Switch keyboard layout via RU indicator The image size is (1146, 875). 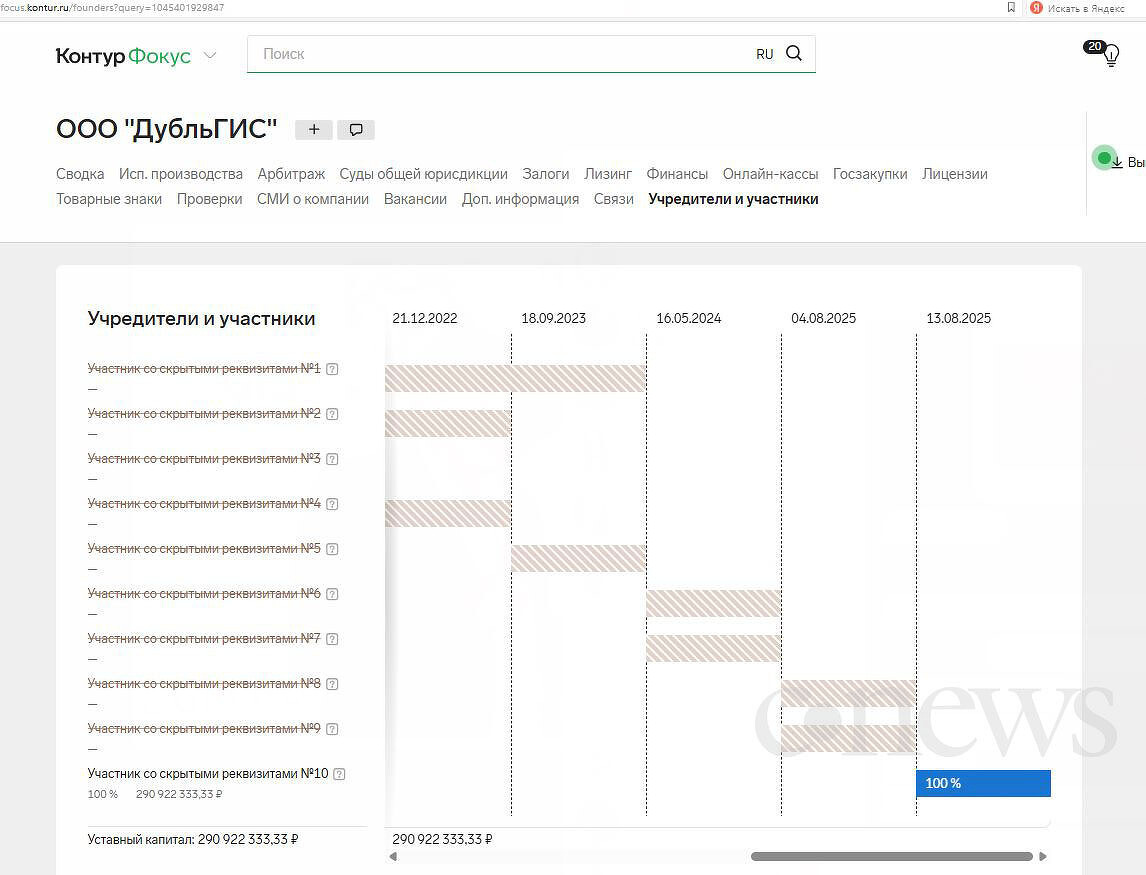764,54
